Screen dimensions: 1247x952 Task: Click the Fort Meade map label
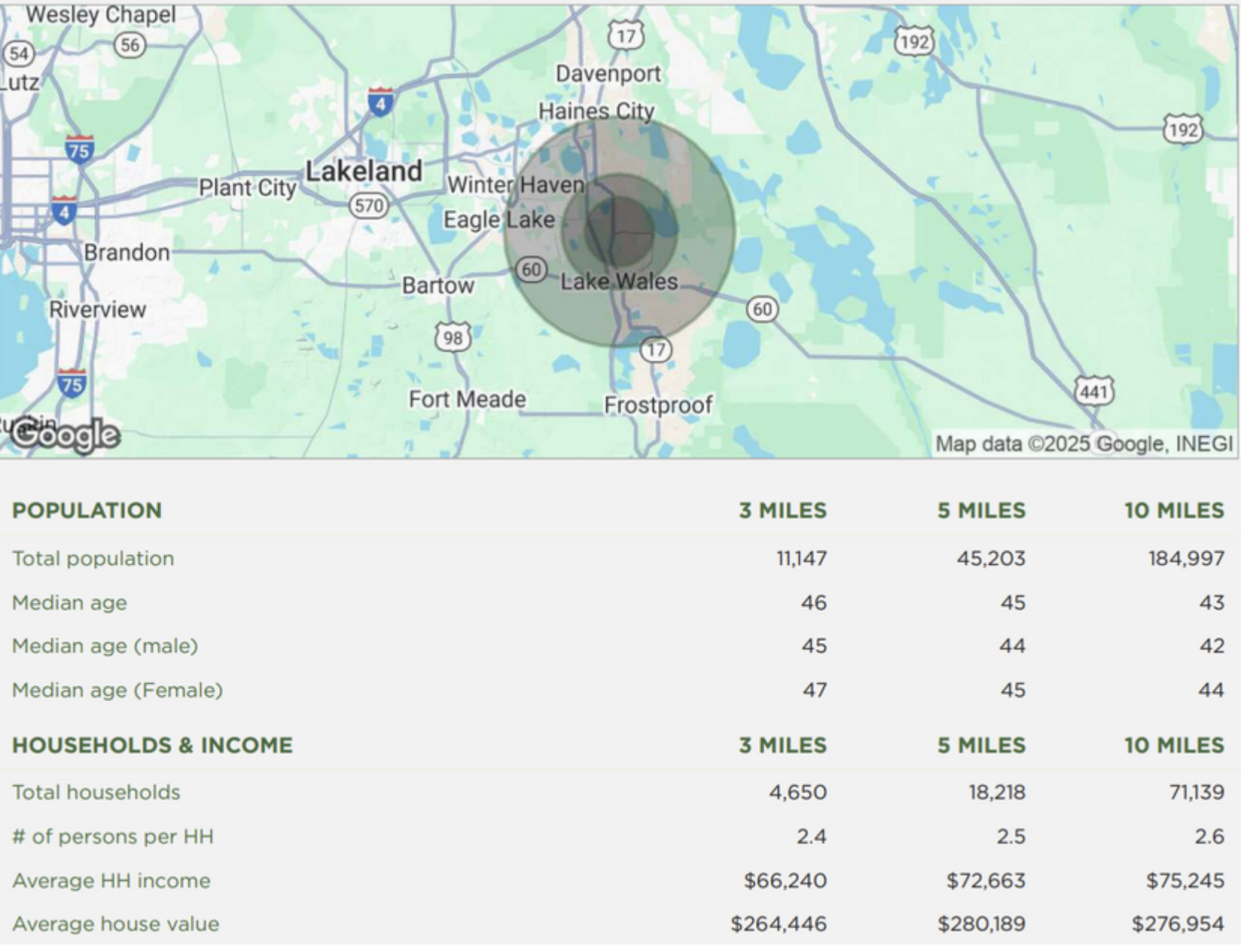[467, 399]
